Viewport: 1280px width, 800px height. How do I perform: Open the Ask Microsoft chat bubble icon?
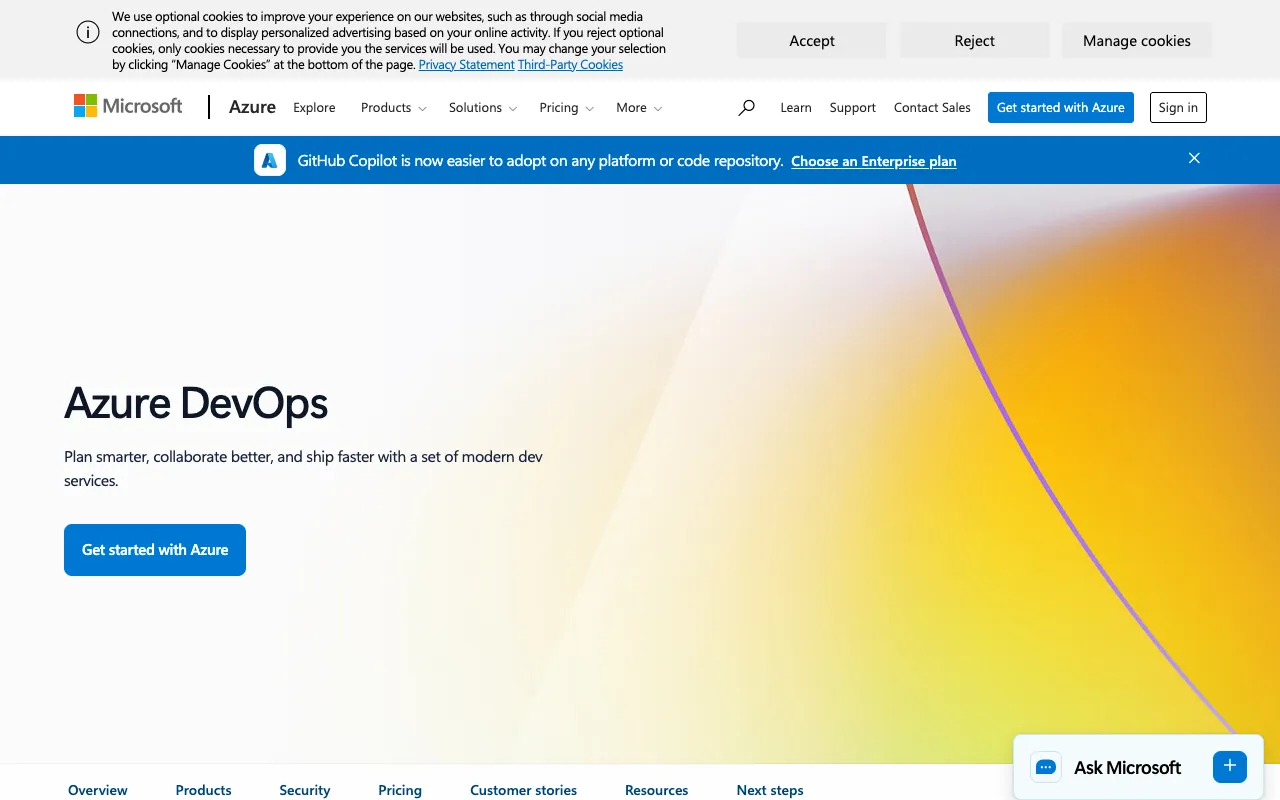[x=1046, y=767]
